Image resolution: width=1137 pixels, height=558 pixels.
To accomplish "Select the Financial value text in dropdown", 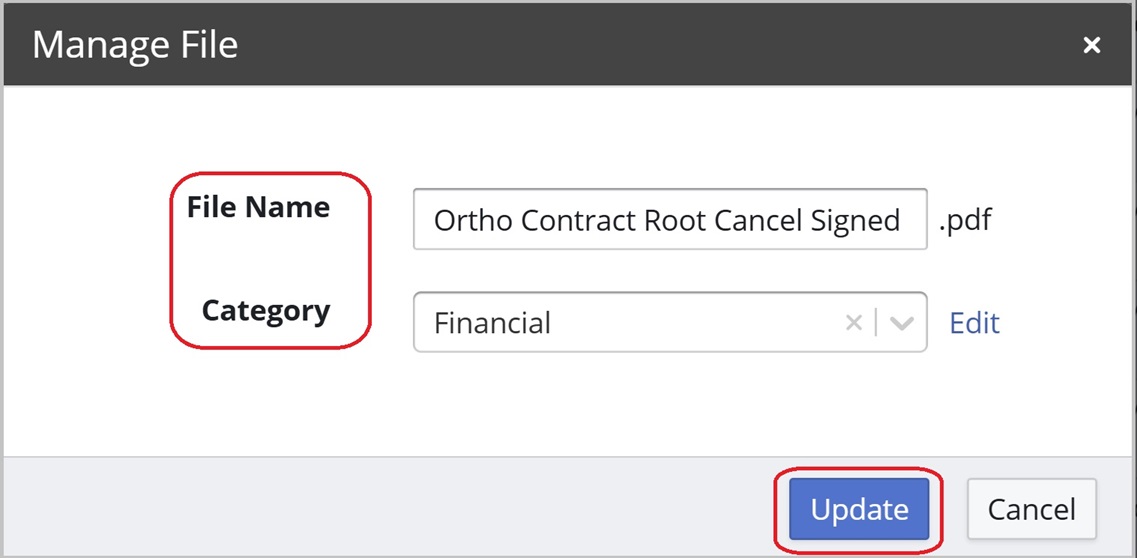I will coord(492,323).
